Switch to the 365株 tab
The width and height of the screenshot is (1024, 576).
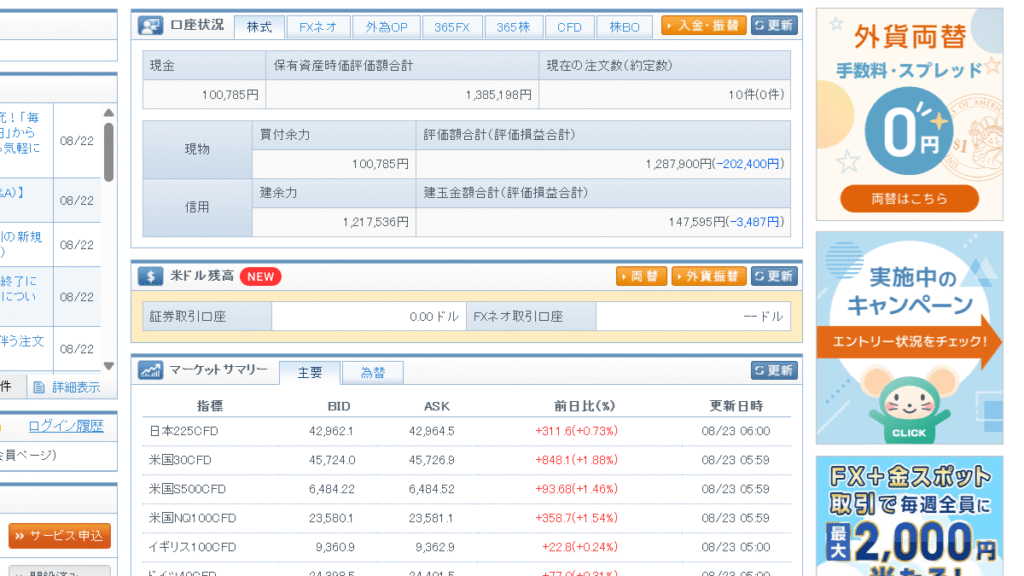pyautogui.click(x=513, y=27)
